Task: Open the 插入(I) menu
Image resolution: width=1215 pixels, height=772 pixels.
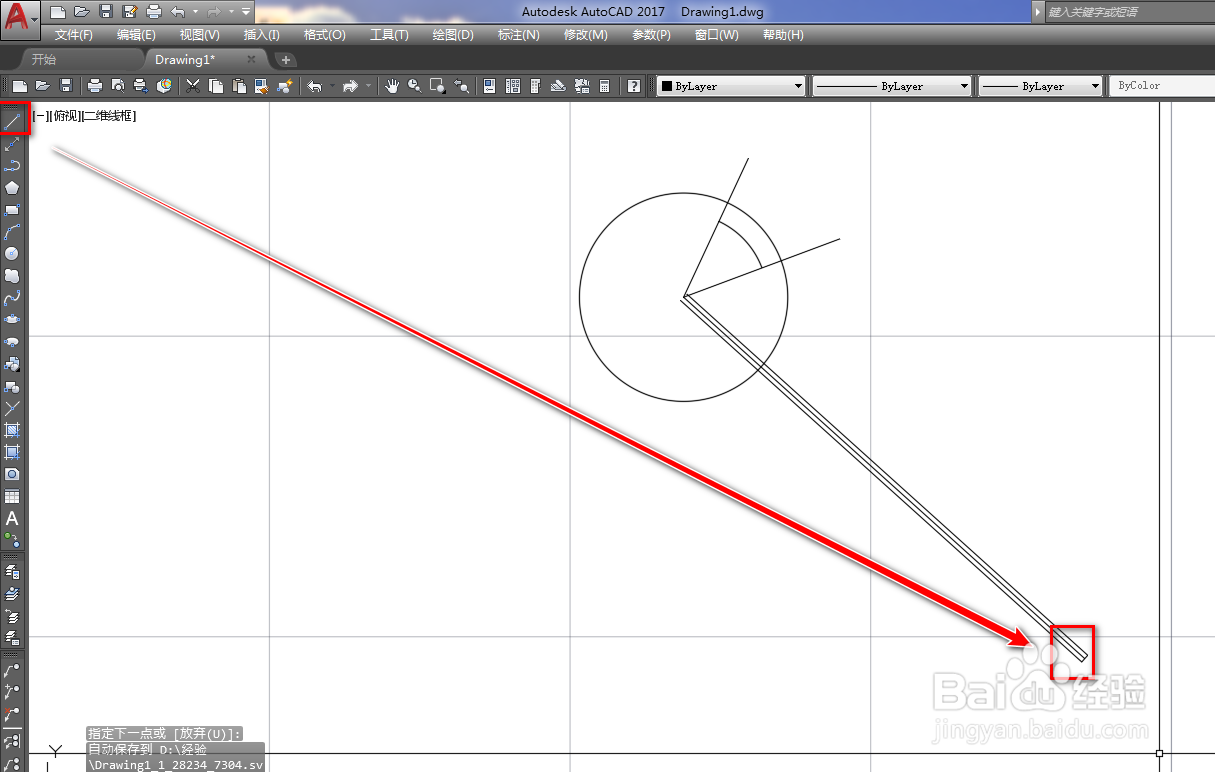Action: pos(262,35)
